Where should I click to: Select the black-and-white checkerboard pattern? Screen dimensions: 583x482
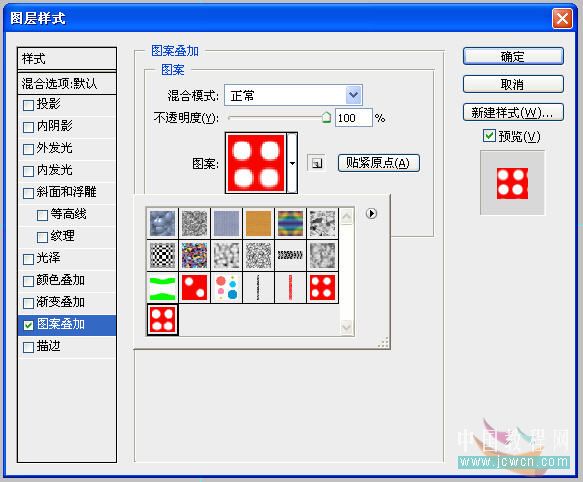(162, 255)
